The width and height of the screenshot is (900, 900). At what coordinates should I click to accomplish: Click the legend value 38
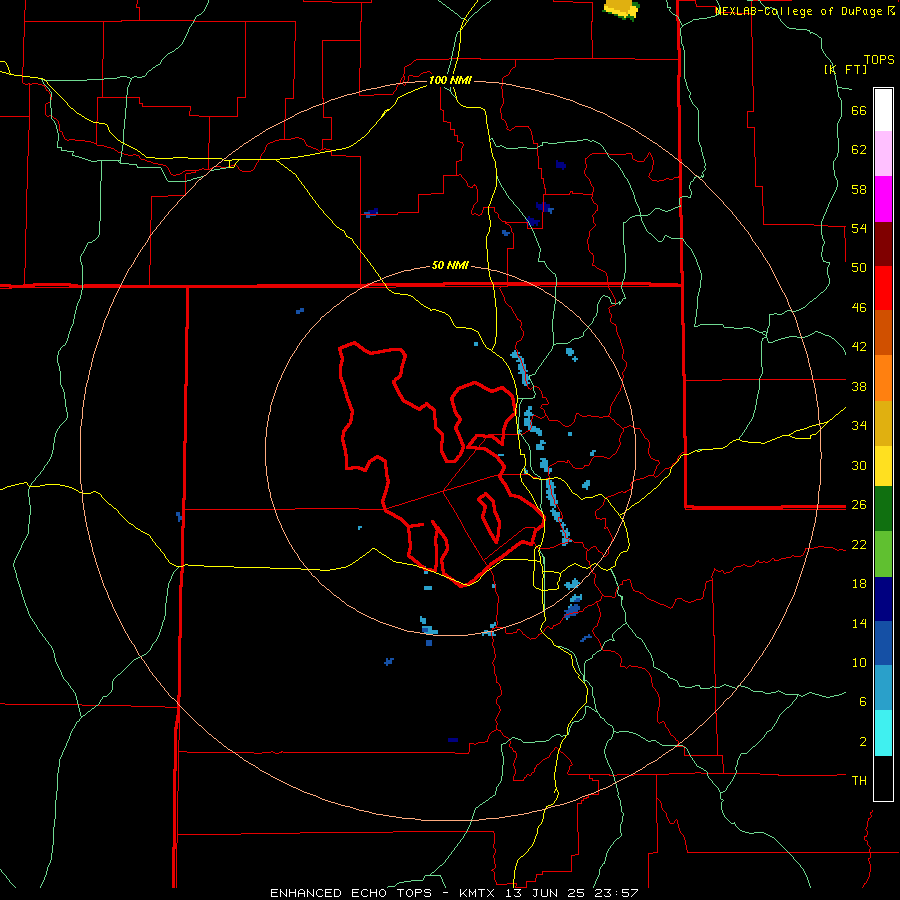pyautogui.click(x=859, y=386)
